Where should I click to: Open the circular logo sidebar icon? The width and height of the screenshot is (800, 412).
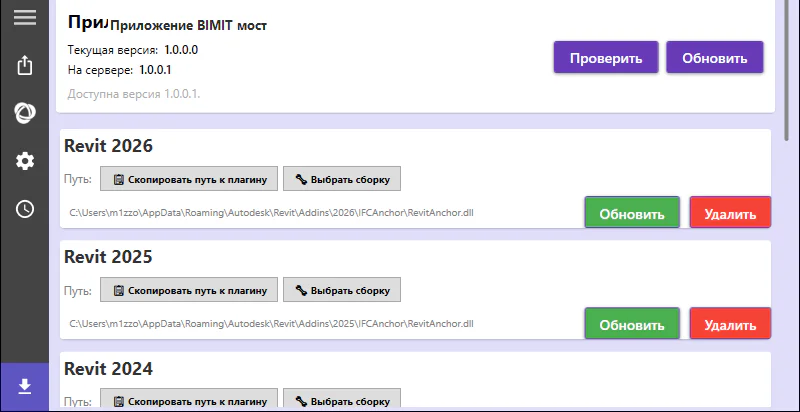pos(24,113)
